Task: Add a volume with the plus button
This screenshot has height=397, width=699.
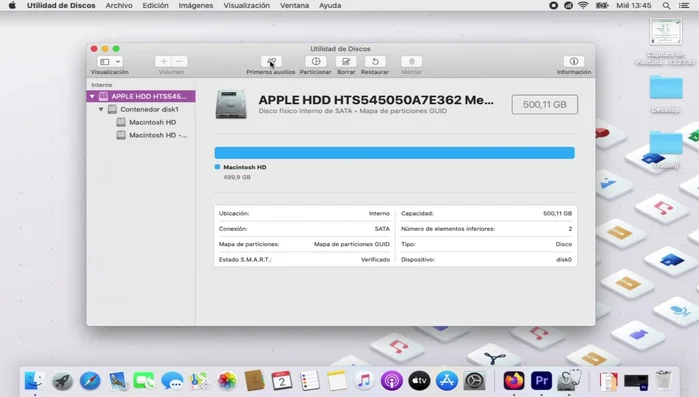Action: pyautogui.click(x=164, y=61)
